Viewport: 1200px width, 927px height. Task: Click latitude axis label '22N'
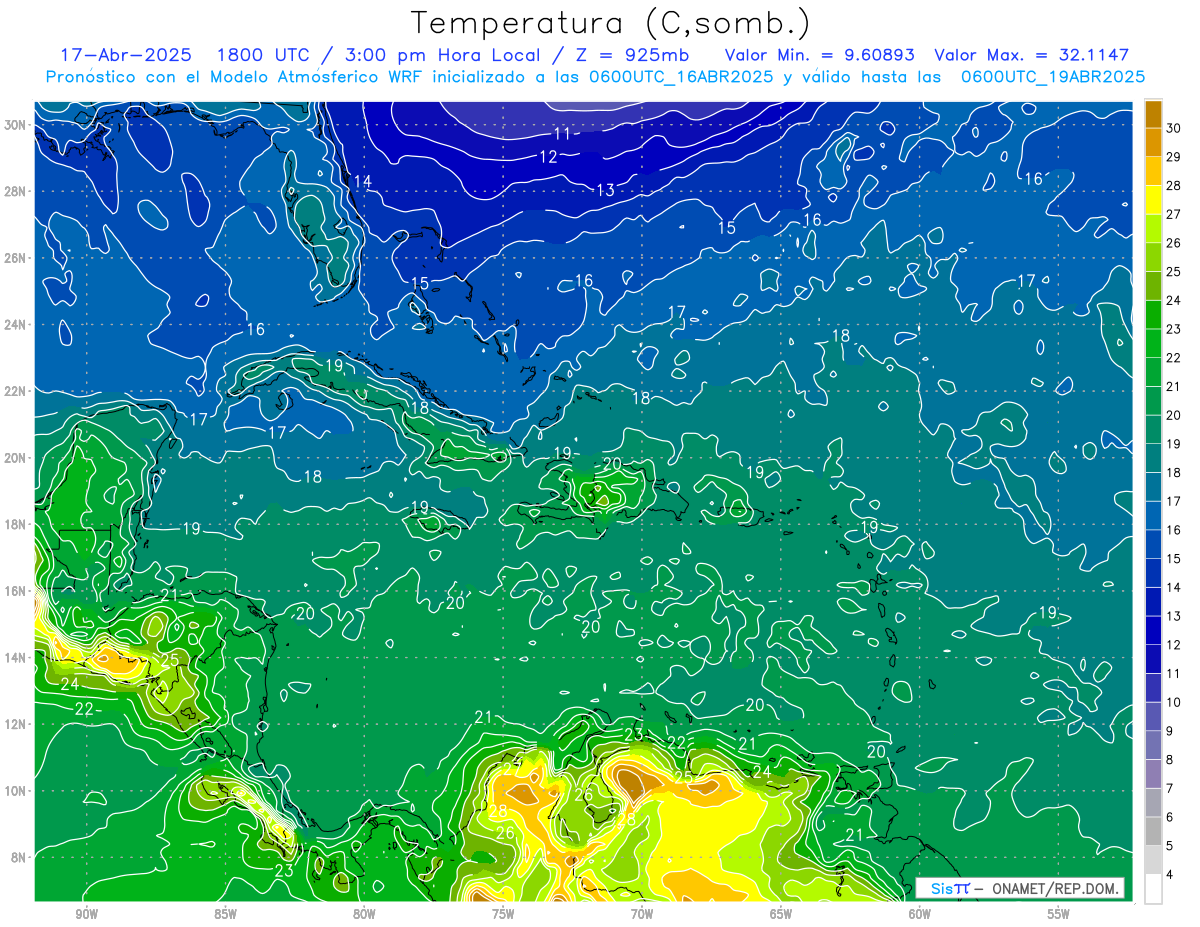[15, 391]
